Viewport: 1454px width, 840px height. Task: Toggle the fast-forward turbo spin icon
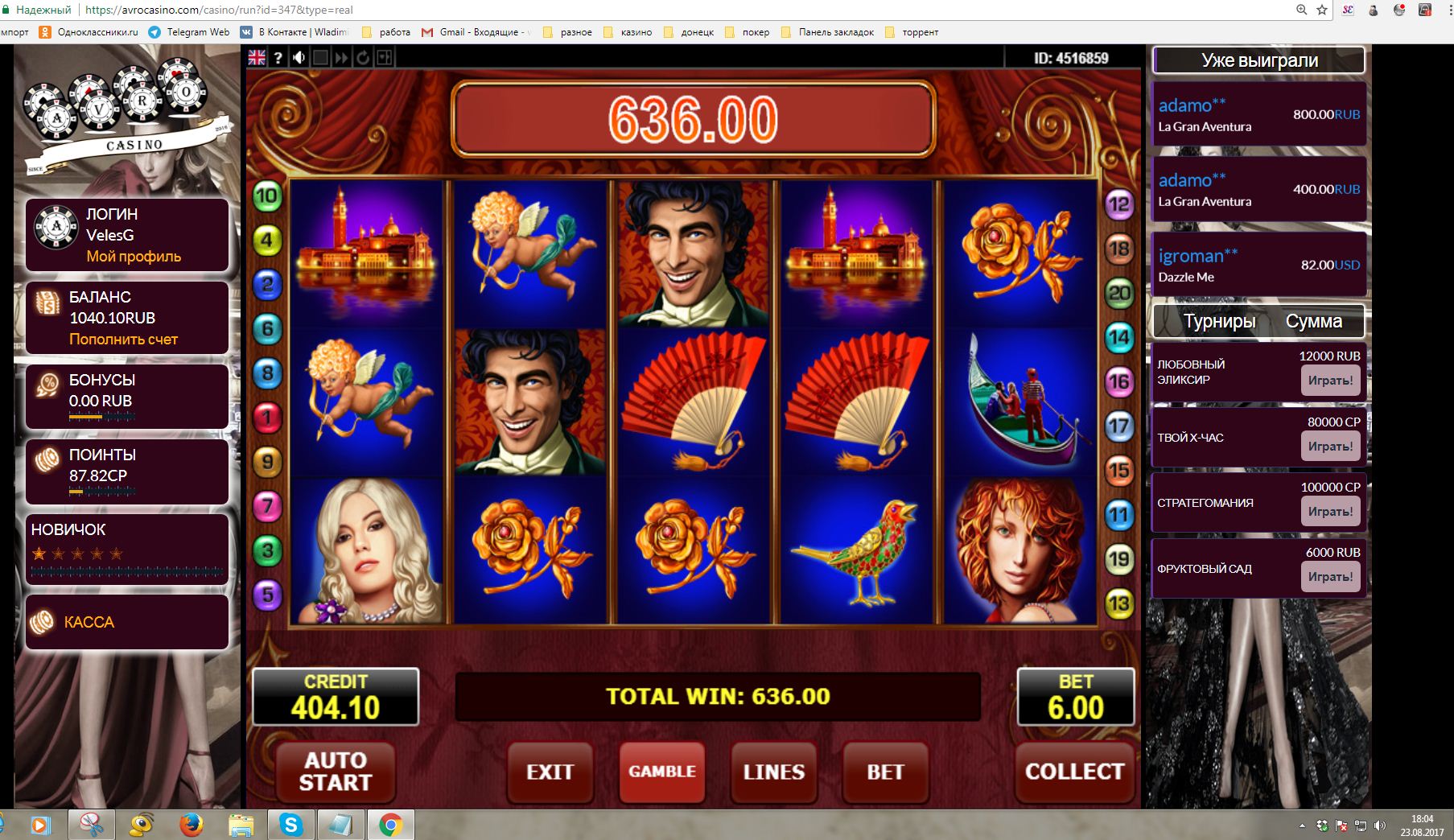341,58
